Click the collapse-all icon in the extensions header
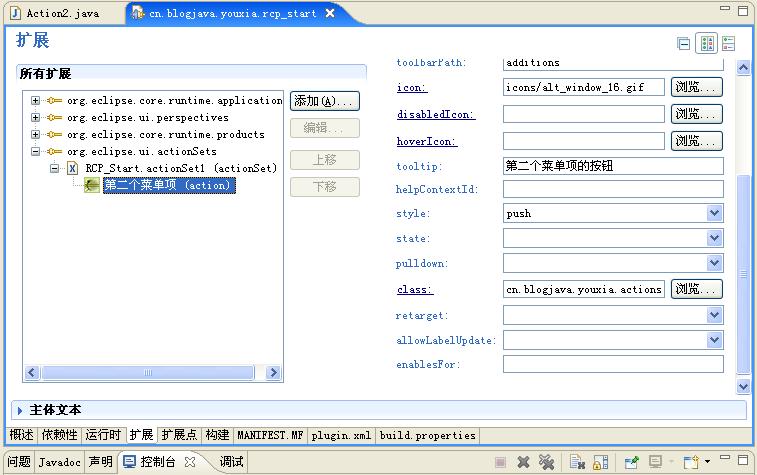Viewport: 757px width, 475px height. [684, 44]
